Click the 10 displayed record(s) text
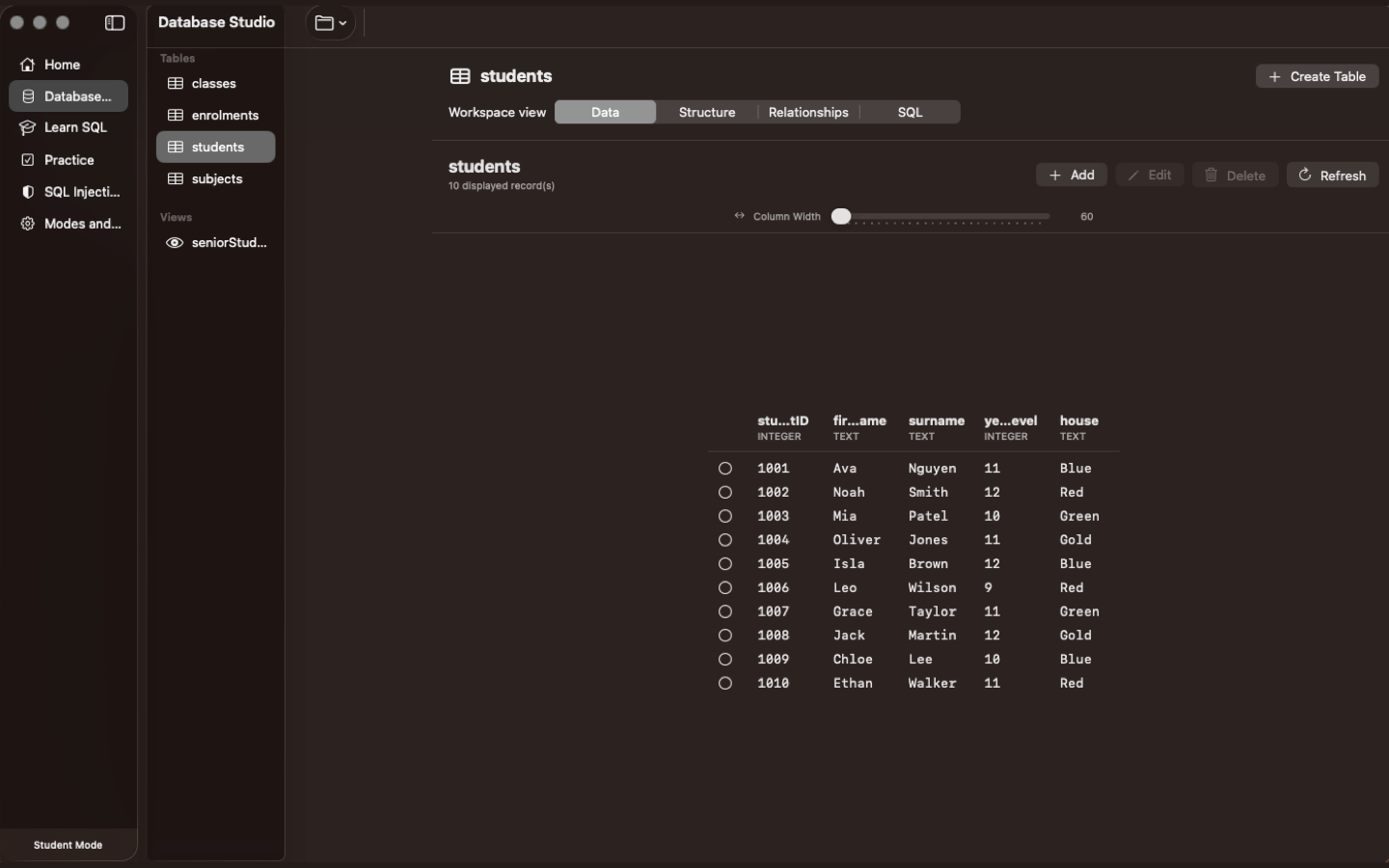Screen dimensions: 1389x868 click(501, 186)
